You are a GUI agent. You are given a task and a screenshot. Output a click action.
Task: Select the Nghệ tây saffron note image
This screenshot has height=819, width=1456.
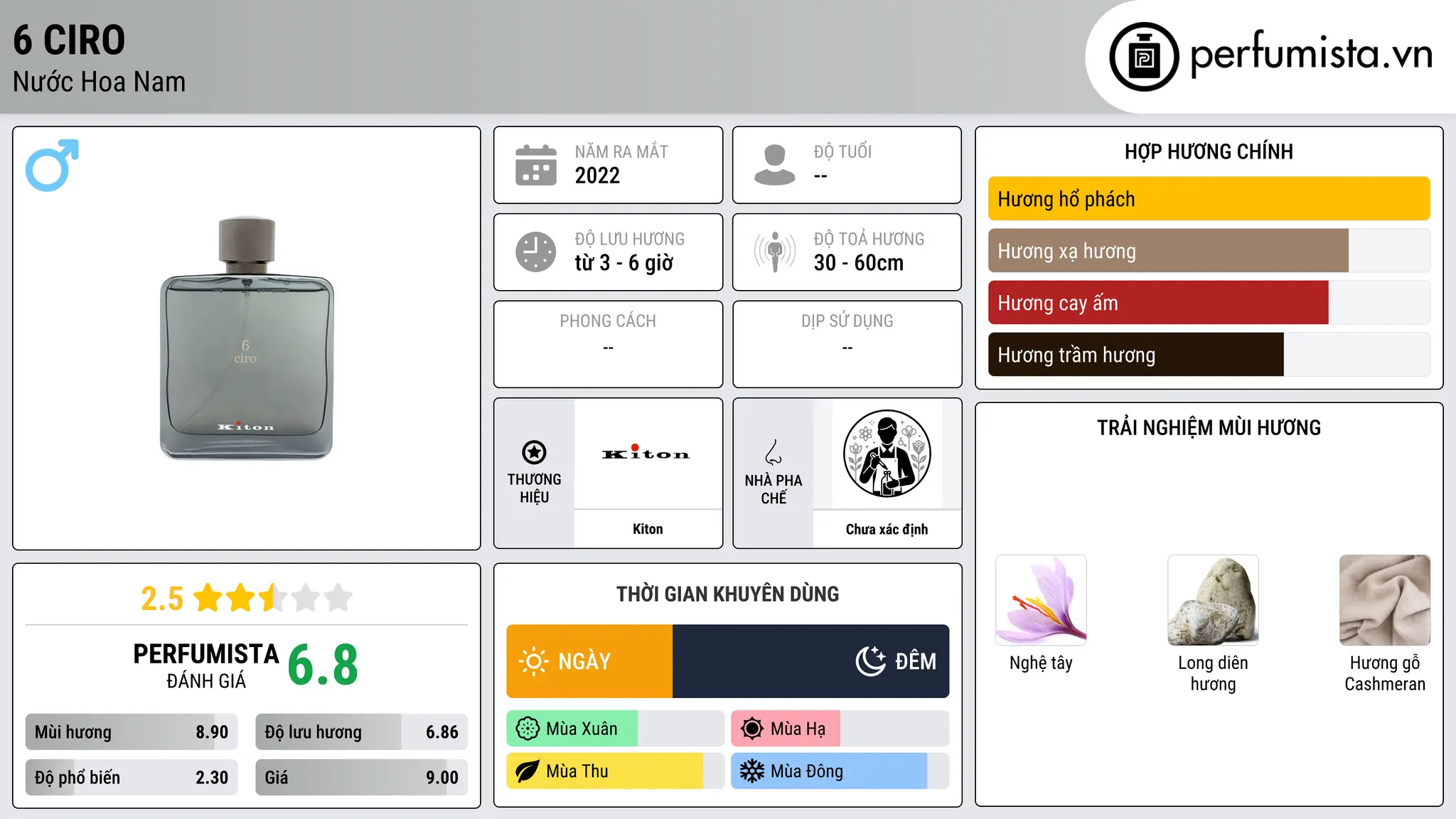click(x=1041, y=600)
